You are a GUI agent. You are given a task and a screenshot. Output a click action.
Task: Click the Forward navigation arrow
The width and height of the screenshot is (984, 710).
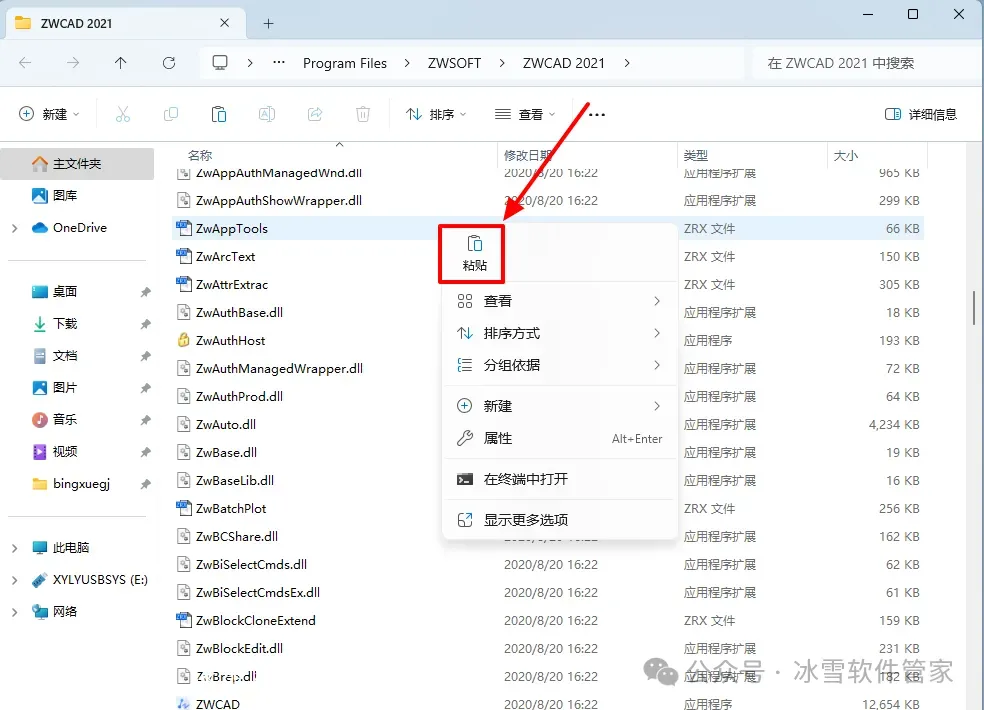pos(73,63)
